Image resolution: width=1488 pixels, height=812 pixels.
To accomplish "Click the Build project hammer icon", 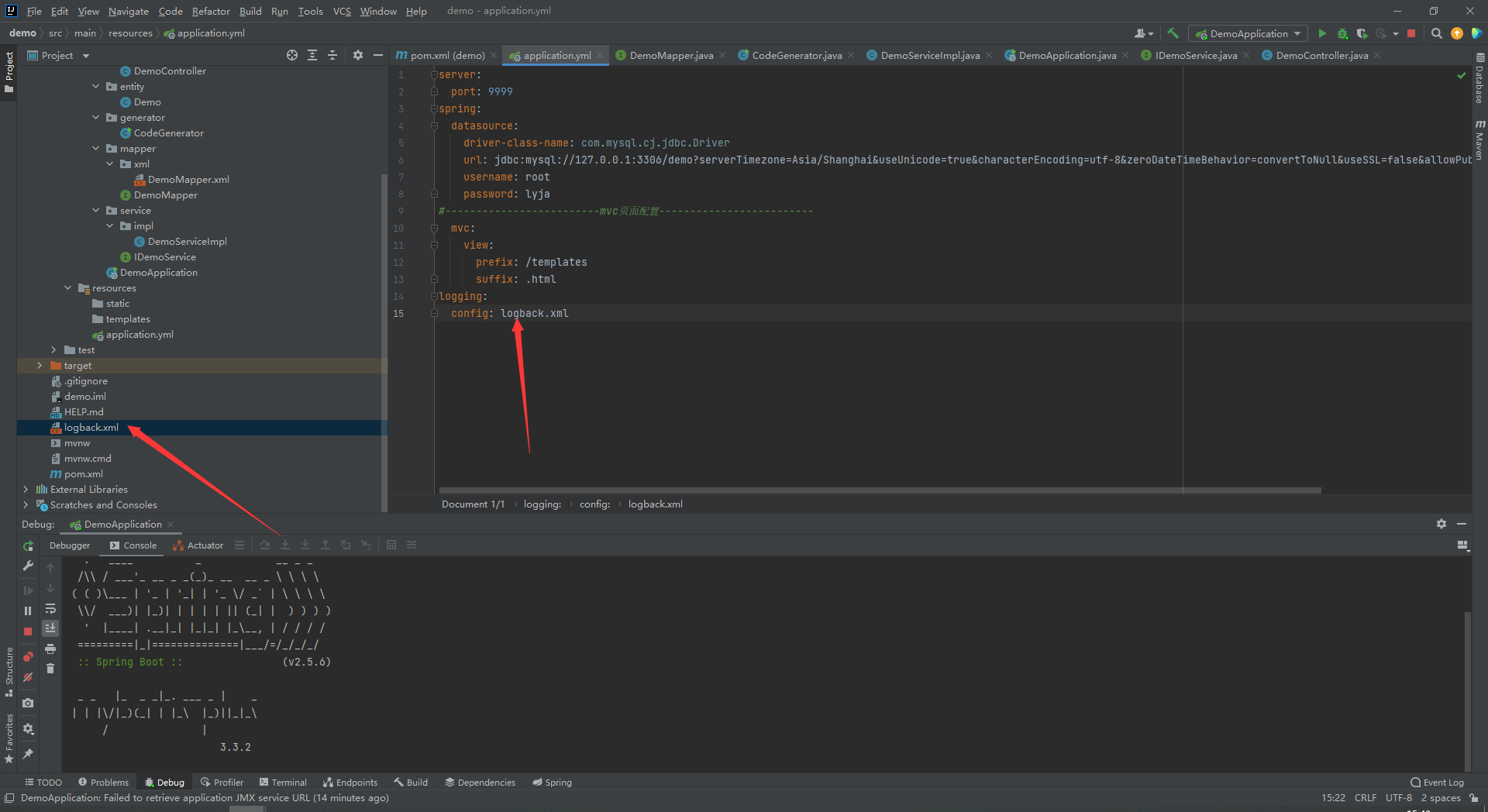I will (x=1173, y=33).
